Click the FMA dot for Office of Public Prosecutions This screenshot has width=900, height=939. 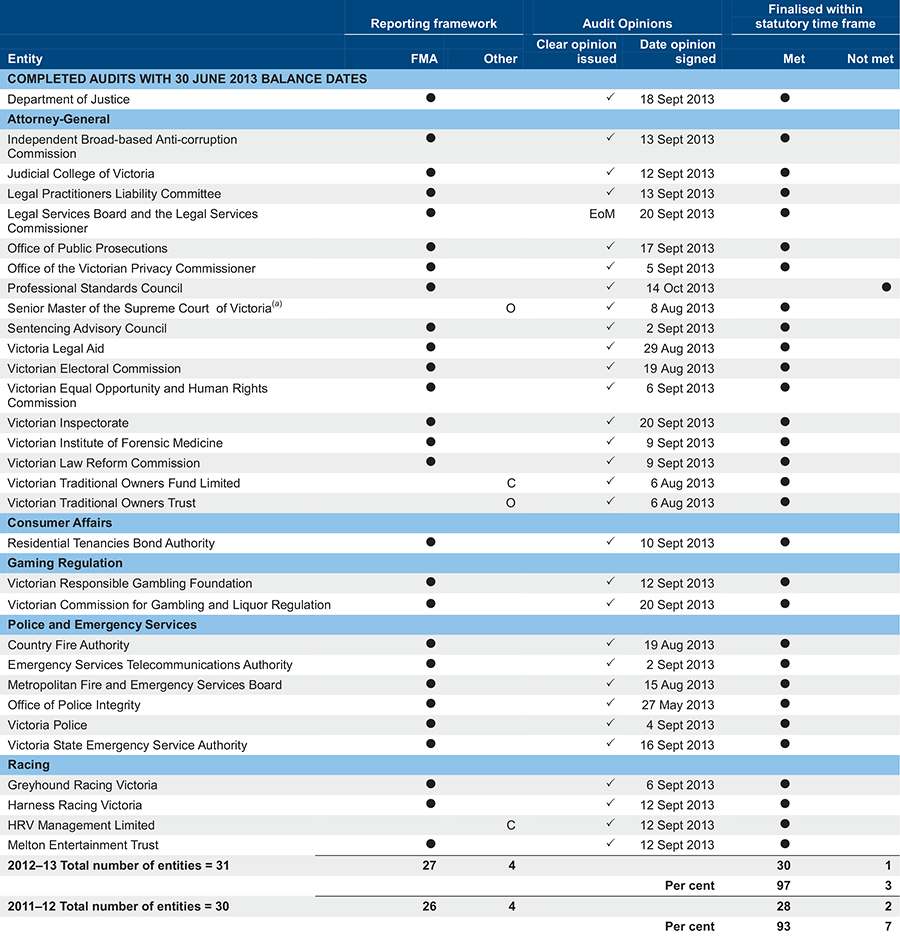(x=430, y=247)
